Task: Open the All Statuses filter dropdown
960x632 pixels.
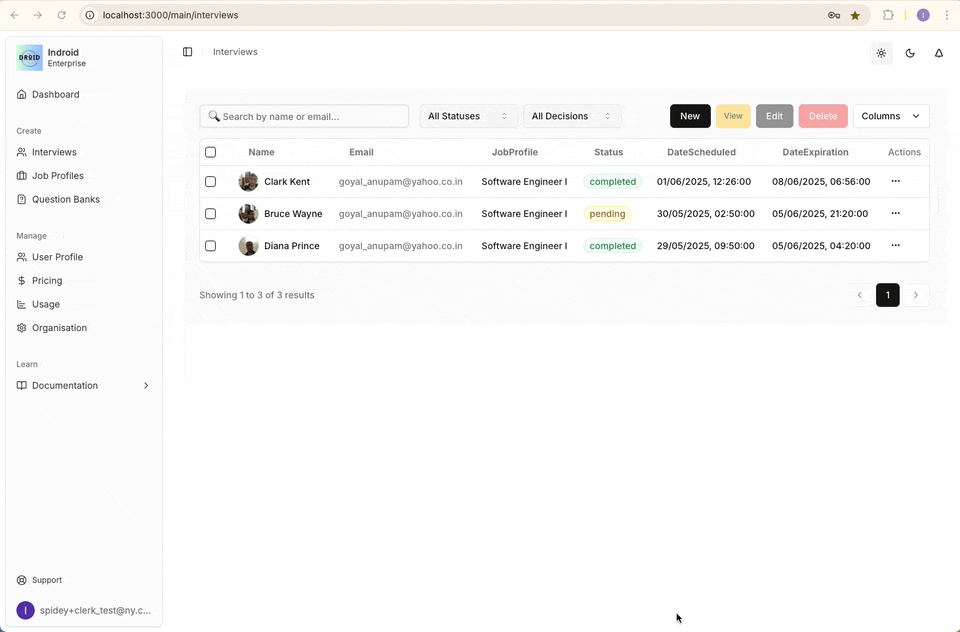Action: click(468, 116)
